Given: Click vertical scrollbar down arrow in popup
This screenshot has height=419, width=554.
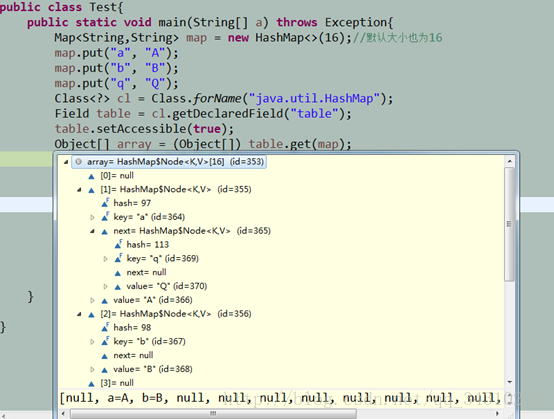Looking at the screenshot, I should point(509,382).
